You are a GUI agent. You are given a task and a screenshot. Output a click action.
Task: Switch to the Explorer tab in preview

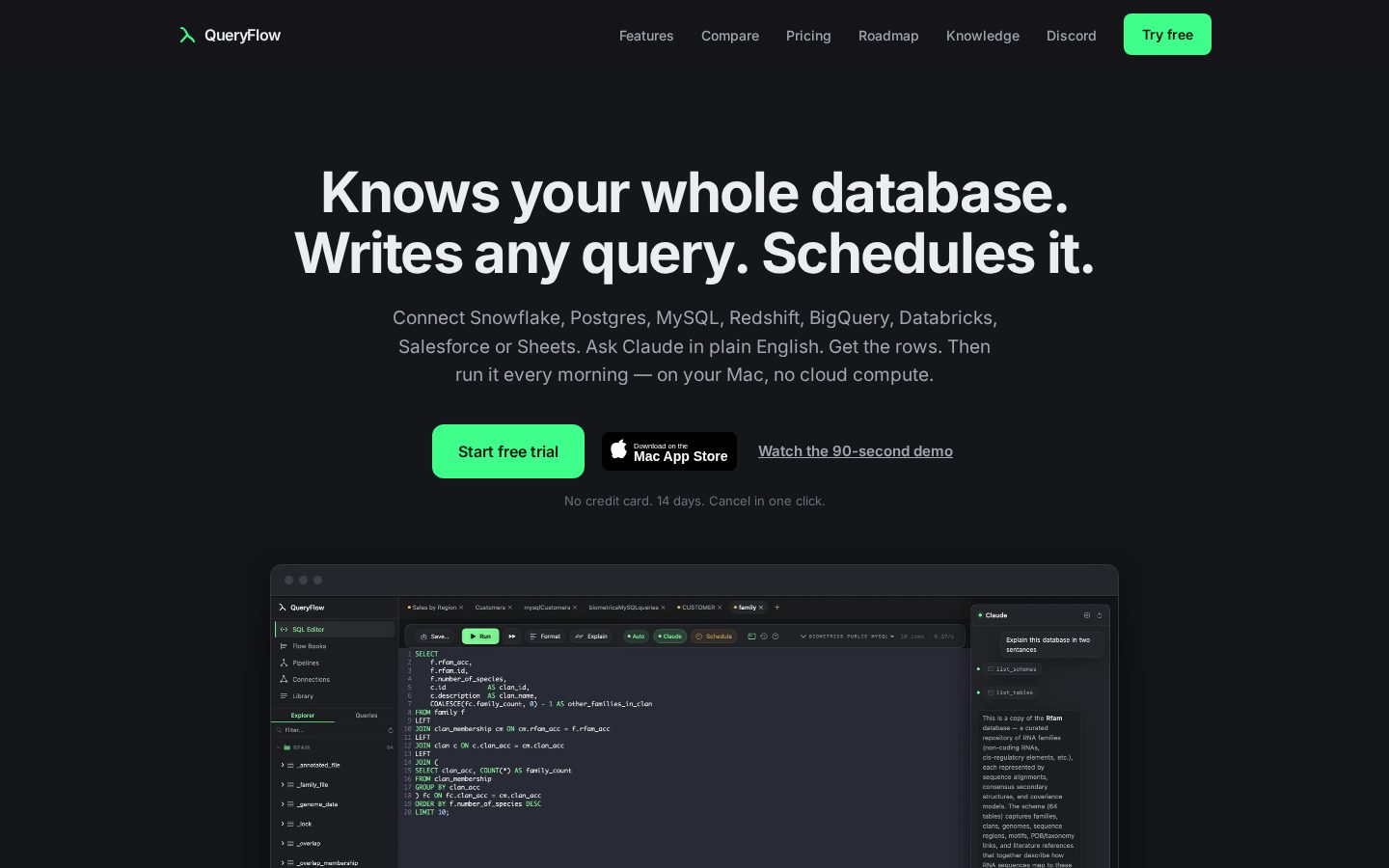303,716
